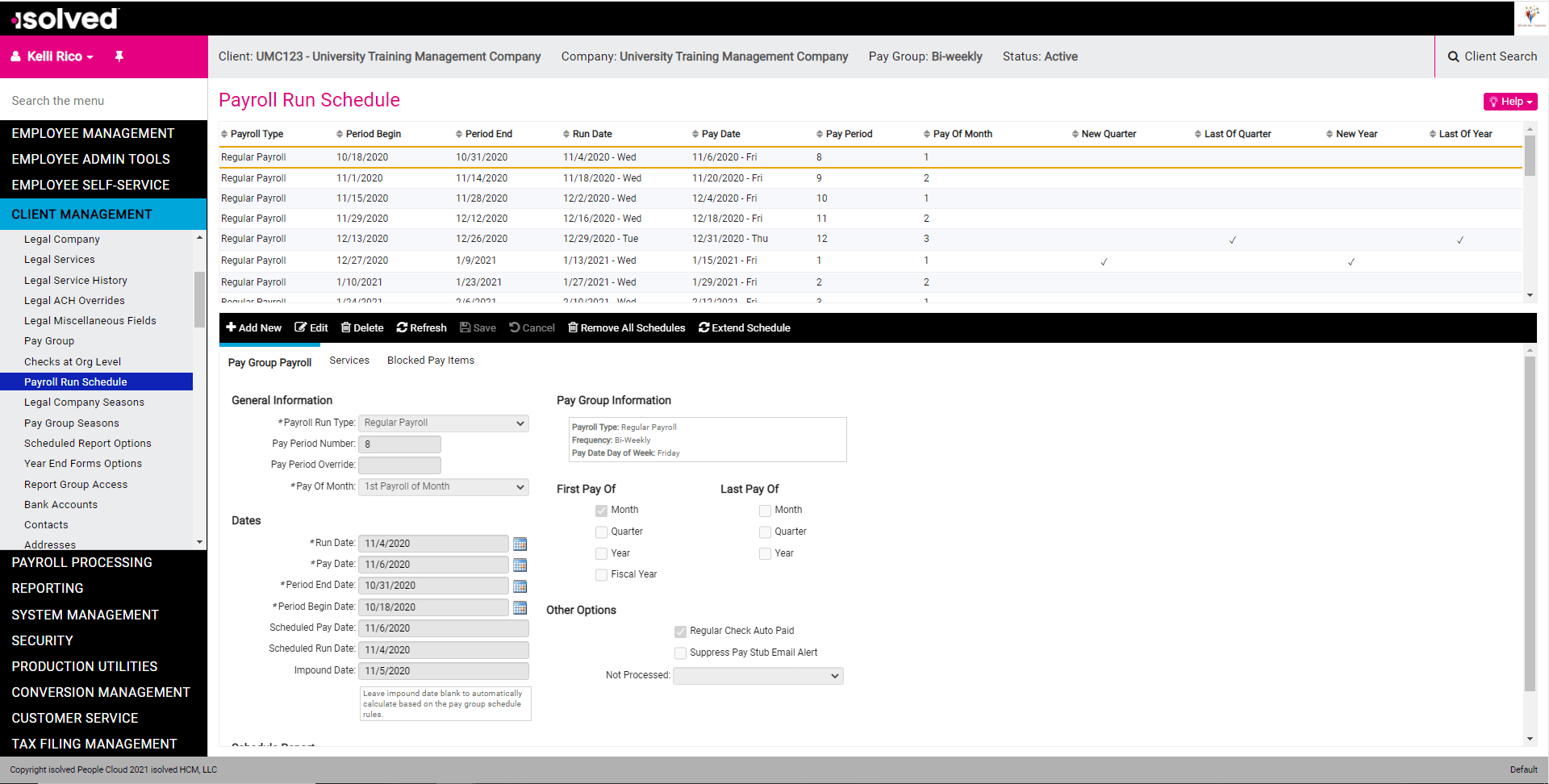Expand the Kelli Rico user menu
The width and height of the screenshot is (1549, 784).
[x=52, y=56]
